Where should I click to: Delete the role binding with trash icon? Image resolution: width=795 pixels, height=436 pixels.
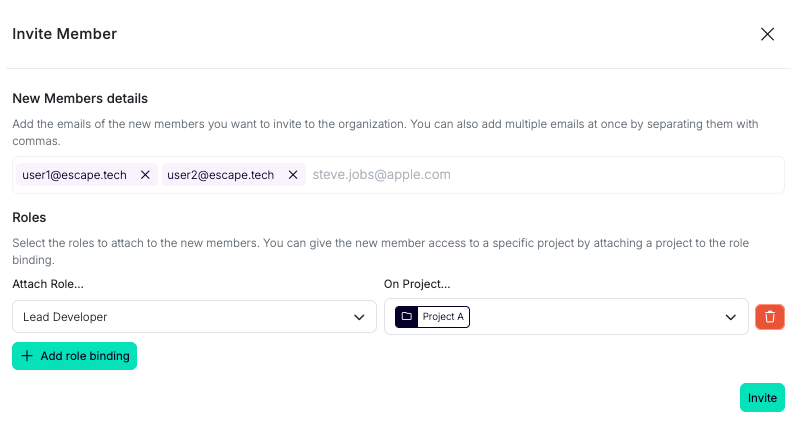pyautogui.click(x=770, y=317)
